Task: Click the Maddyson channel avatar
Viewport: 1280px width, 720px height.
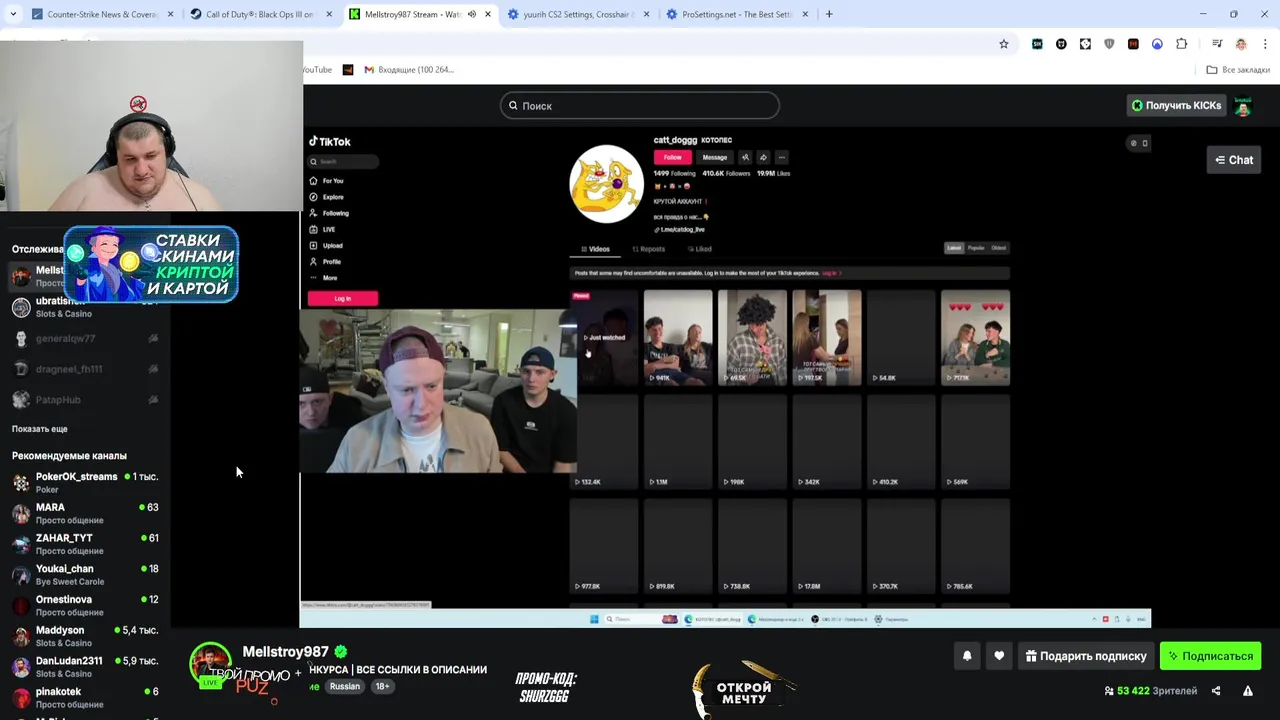Action: (21, 637)
